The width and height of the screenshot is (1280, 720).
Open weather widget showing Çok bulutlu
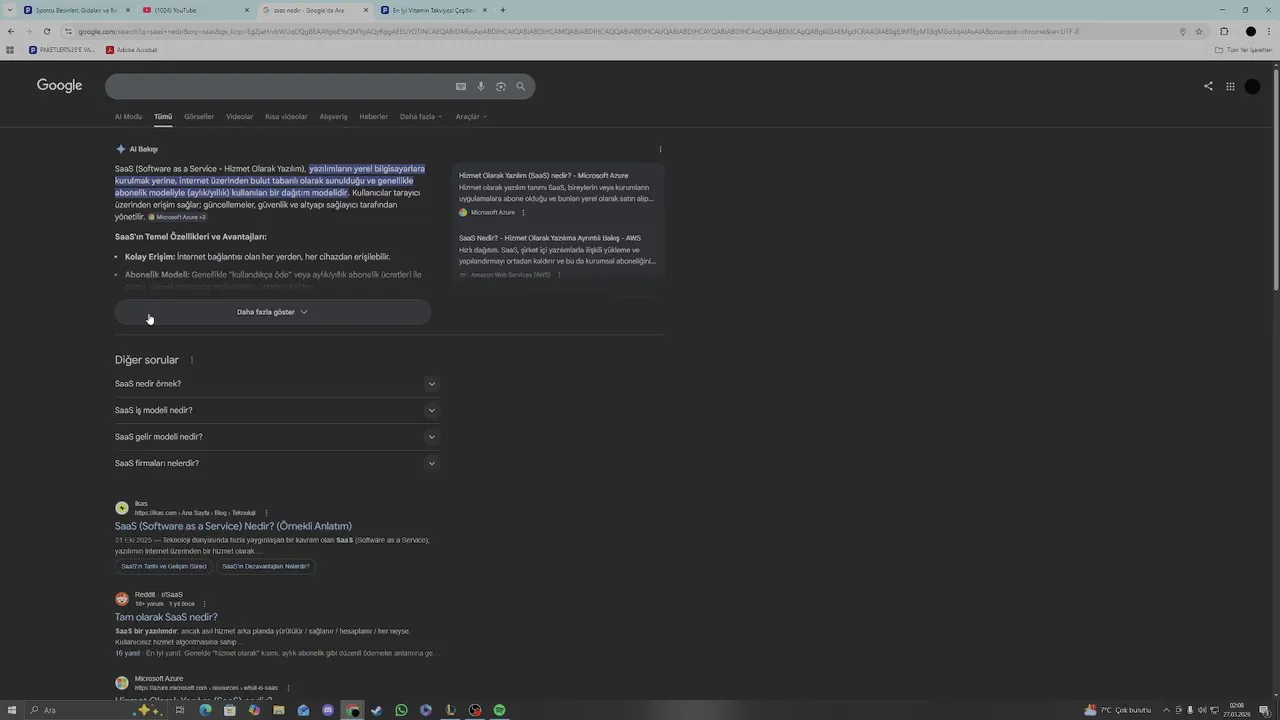[x=1117, y=710]
